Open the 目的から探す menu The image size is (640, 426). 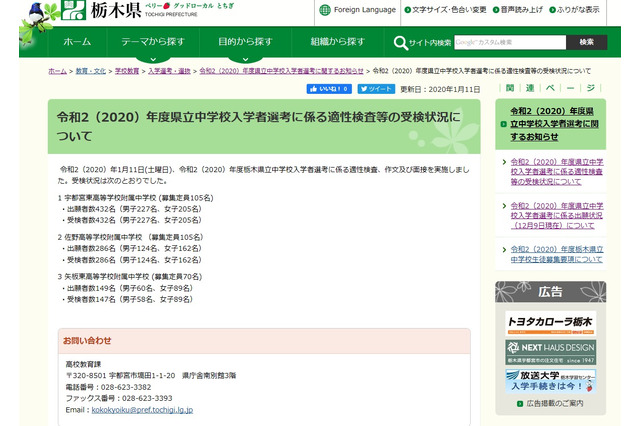tap(245, 42)
